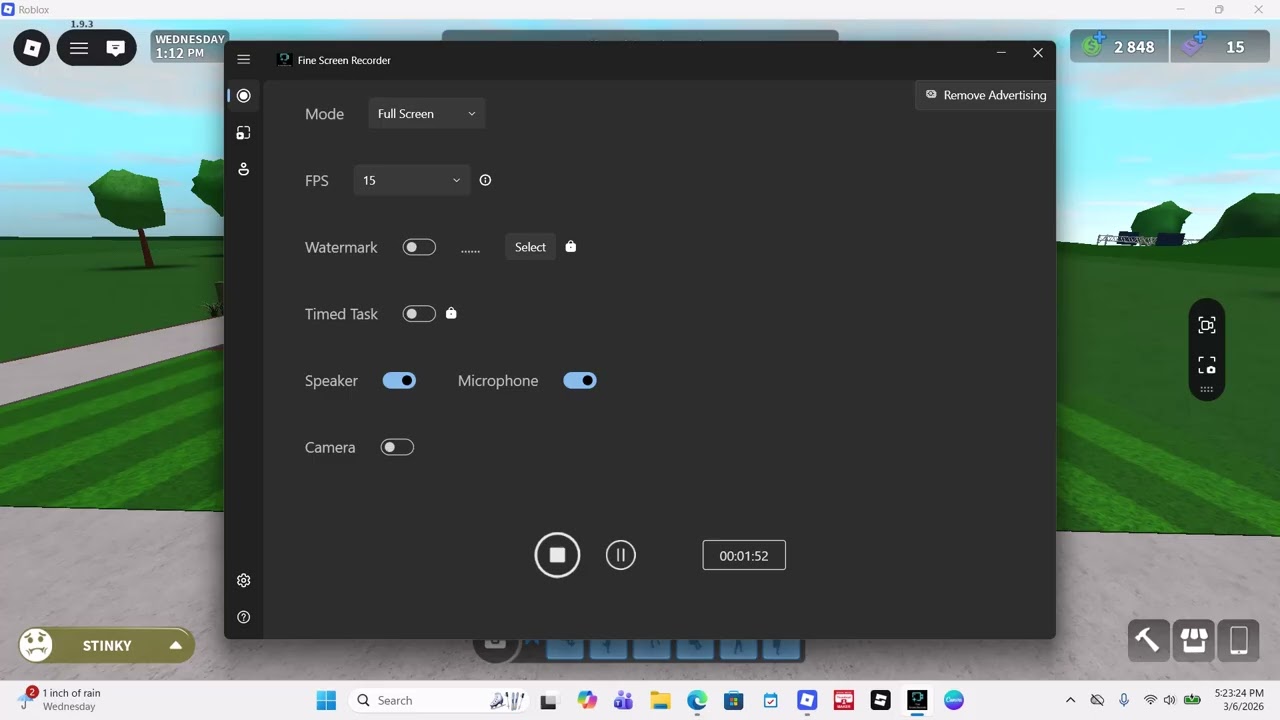The width and height of the screenshot is (1280, 720).
Task: Open the Roblox phone icon
Action: [1239, 640]
